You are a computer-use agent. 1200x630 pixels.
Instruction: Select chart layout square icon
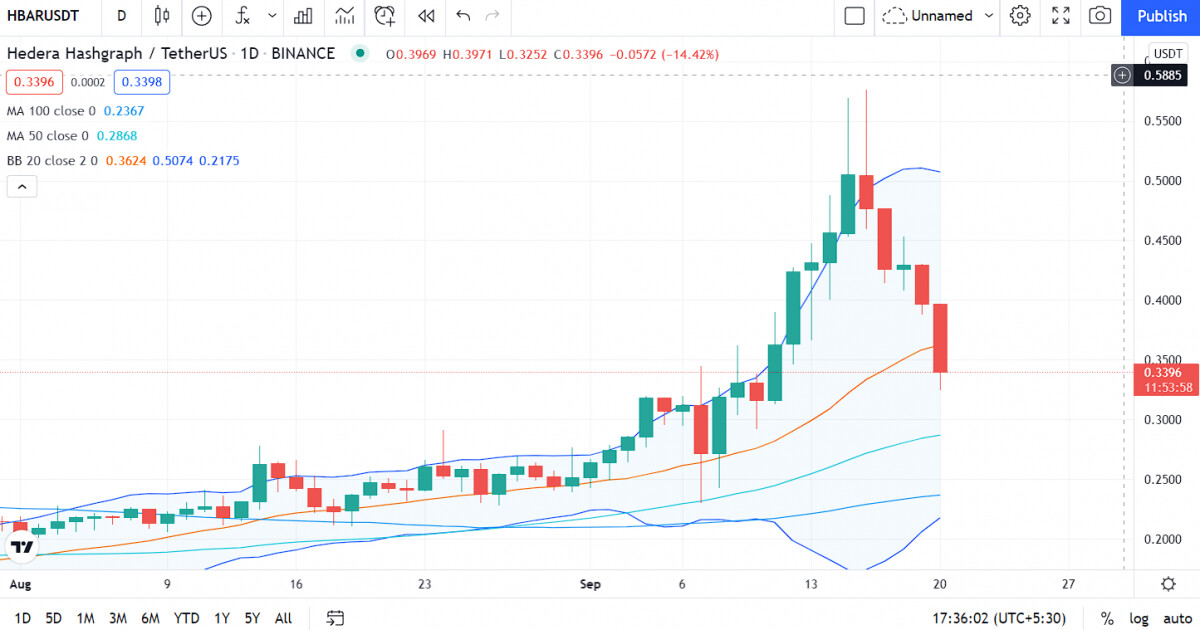click(x=854, y=16)
